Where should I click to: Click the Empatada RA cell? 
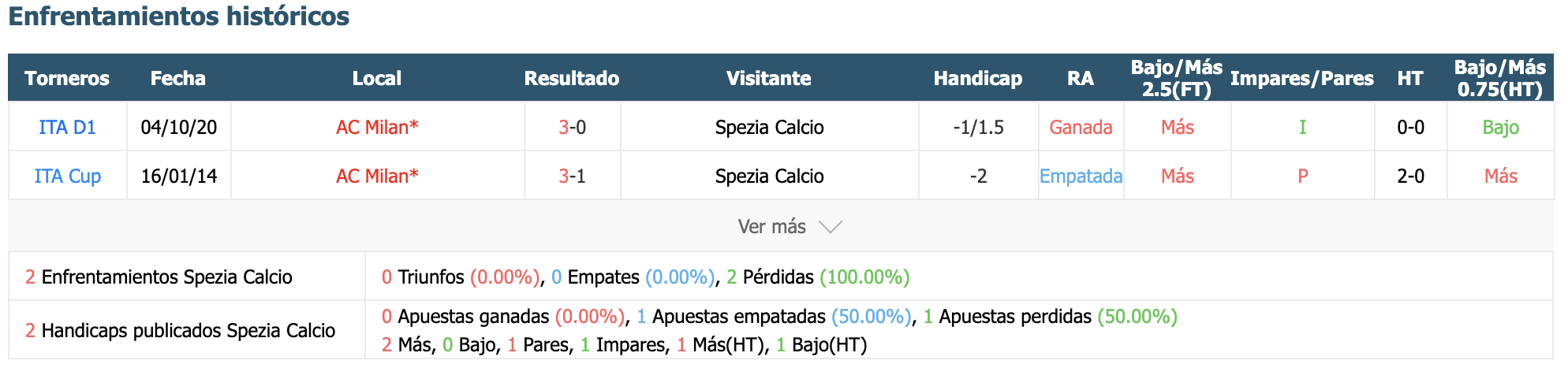point(1081,176)
